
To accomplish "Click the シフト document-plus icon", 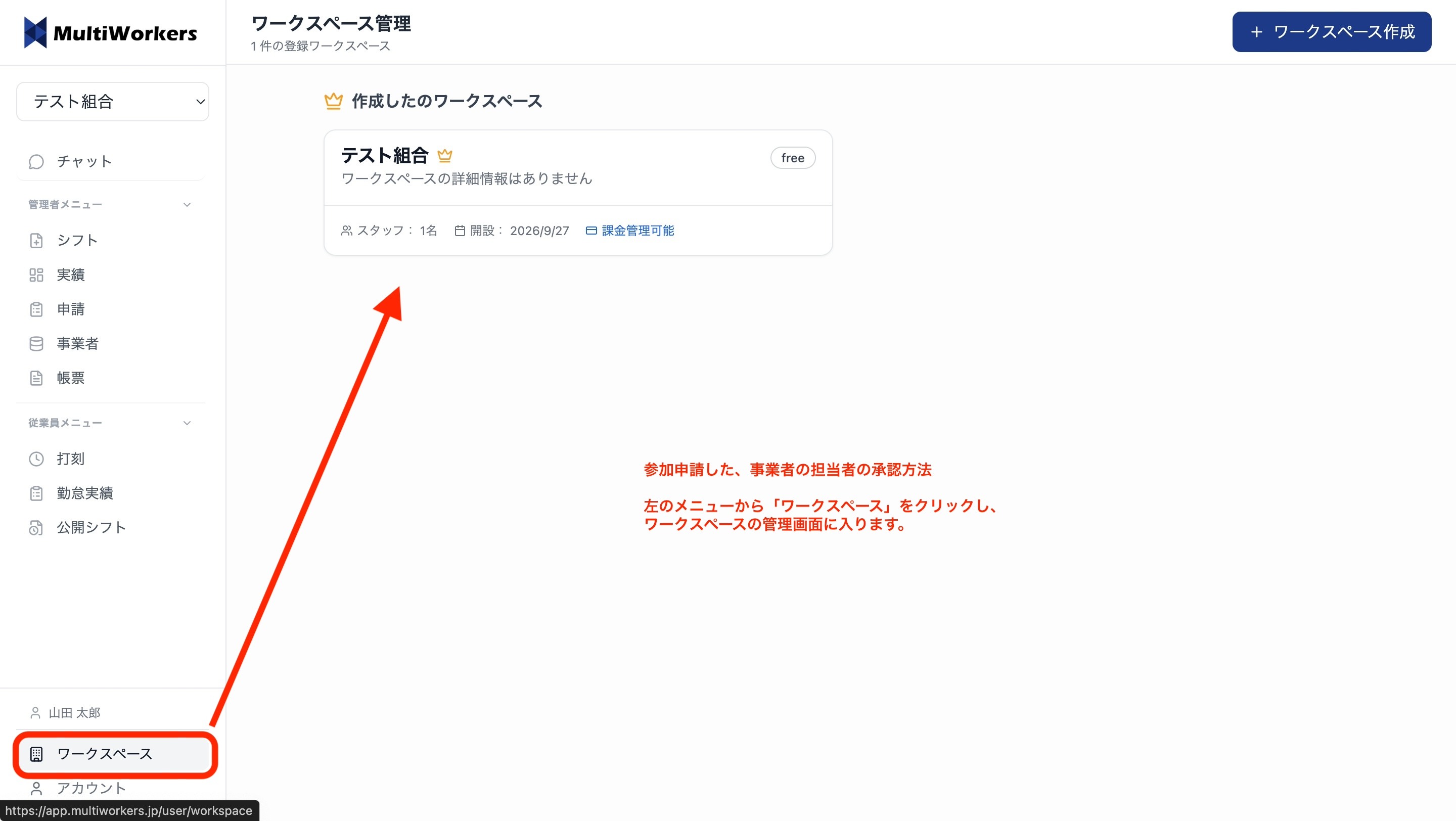I will pos(36,240).
